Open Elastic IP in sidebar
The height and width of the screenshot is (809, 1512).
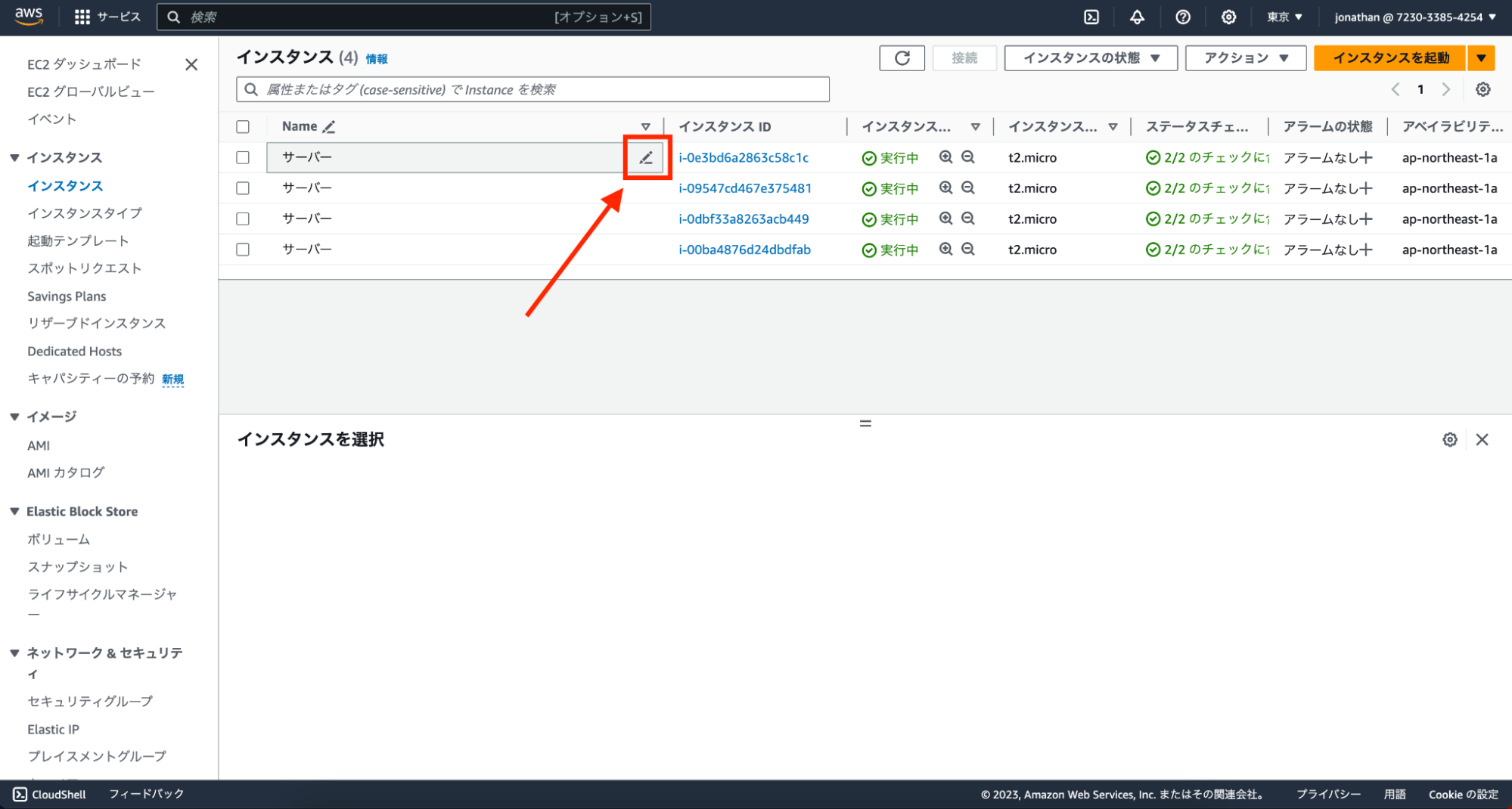tap(53, 729)
